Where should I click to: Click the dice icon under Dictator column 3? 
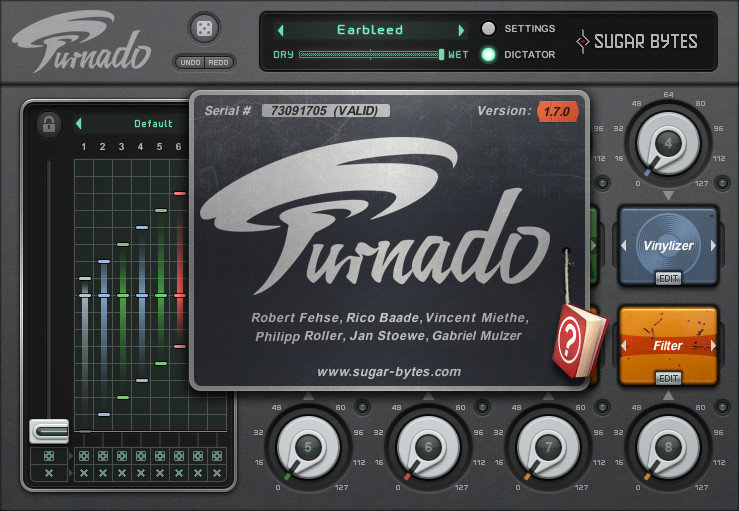tap(122, 456)
